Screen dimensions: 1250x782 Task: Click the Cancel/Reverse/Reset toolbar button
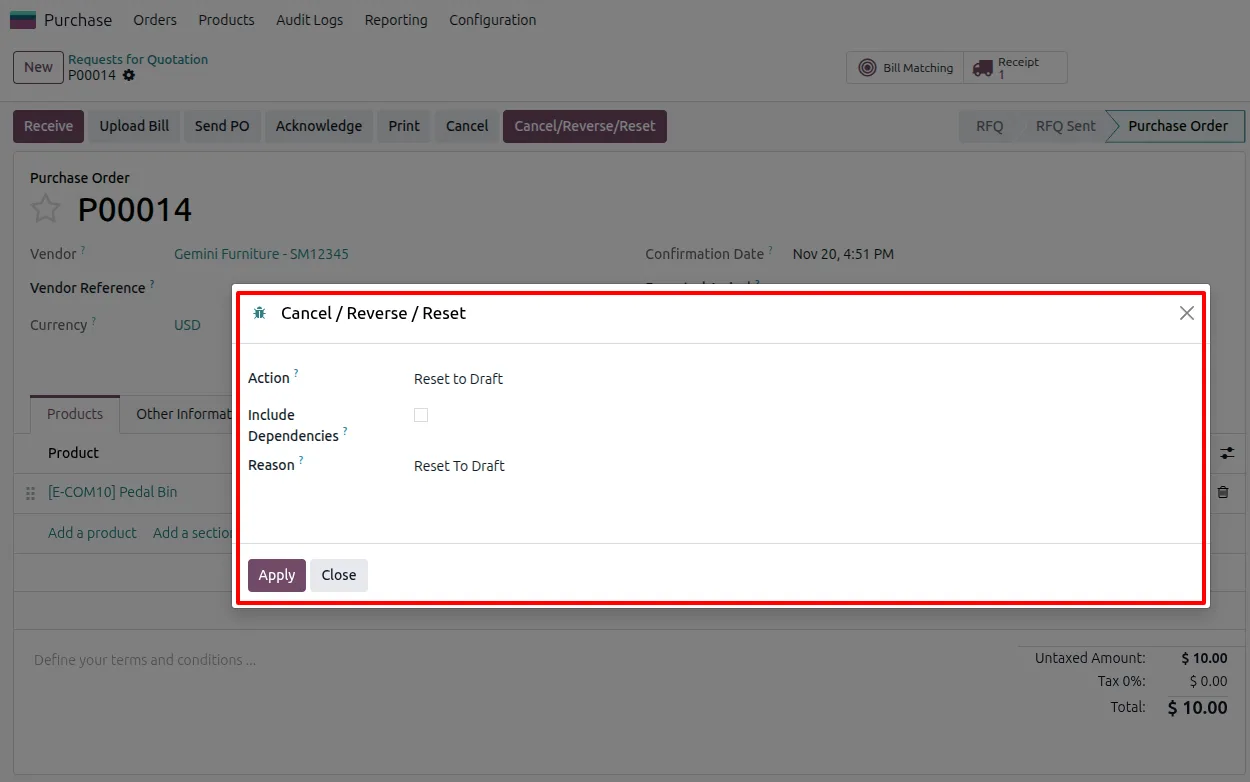(x=585, y=126)
